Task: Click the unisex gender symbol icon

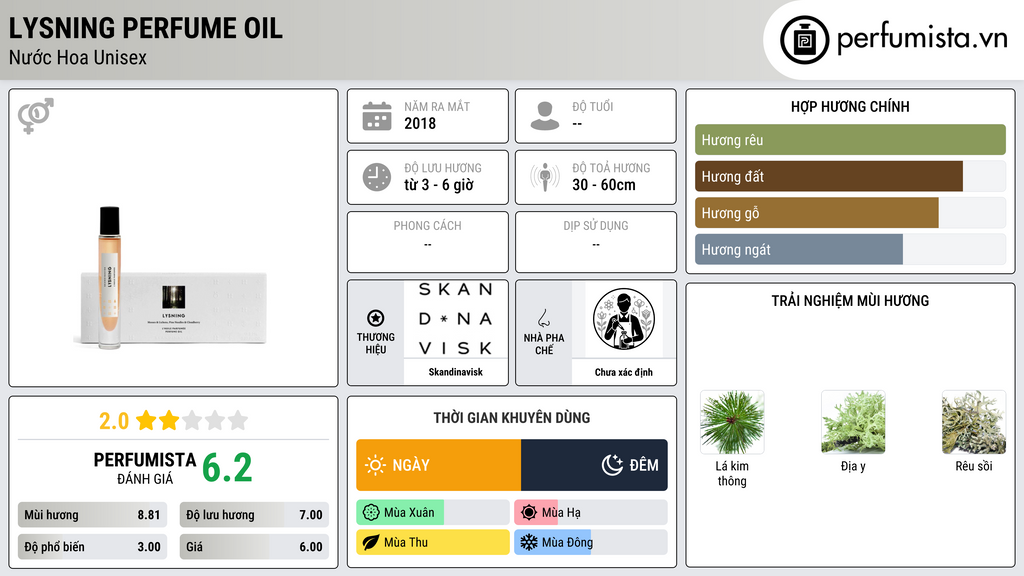Action: pos(36,116)
